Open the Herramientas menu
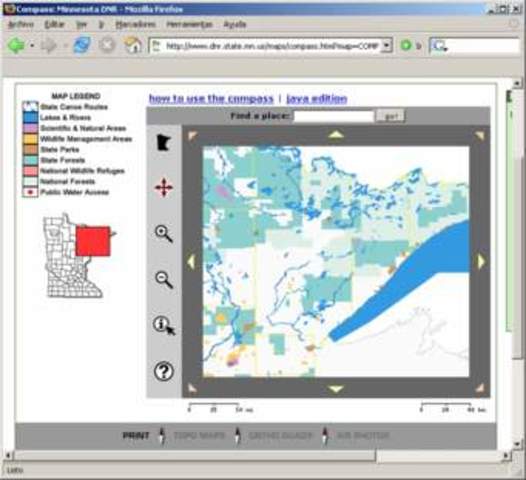The width and height of the screenshot is (526, 480). click(190, 24)
